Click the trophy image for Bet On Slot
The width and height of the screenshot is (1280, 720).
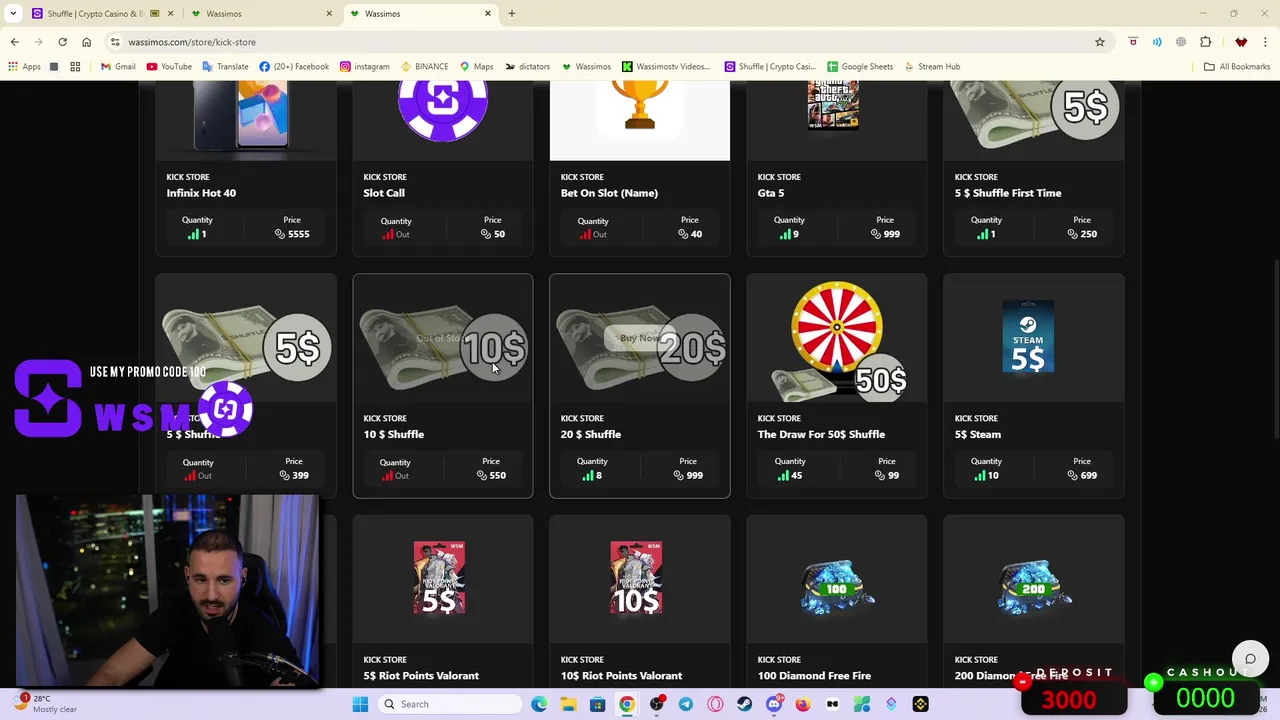click(x=640, y=107)
